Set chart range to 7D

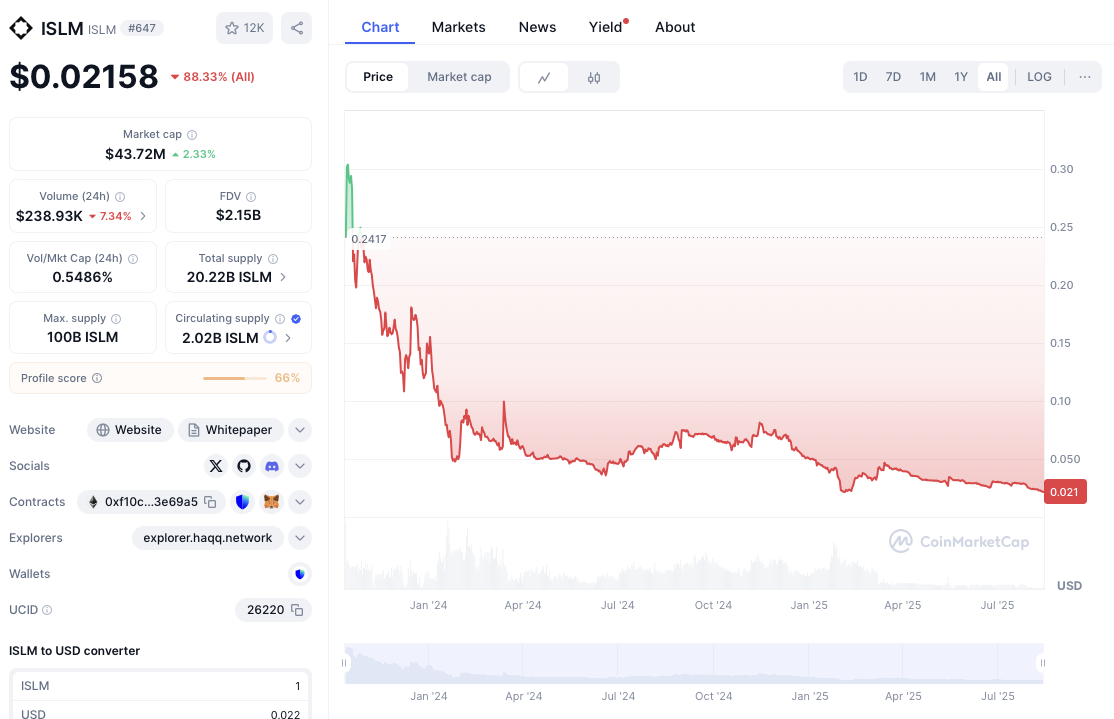pyautogui.click(x=893, y=77)
